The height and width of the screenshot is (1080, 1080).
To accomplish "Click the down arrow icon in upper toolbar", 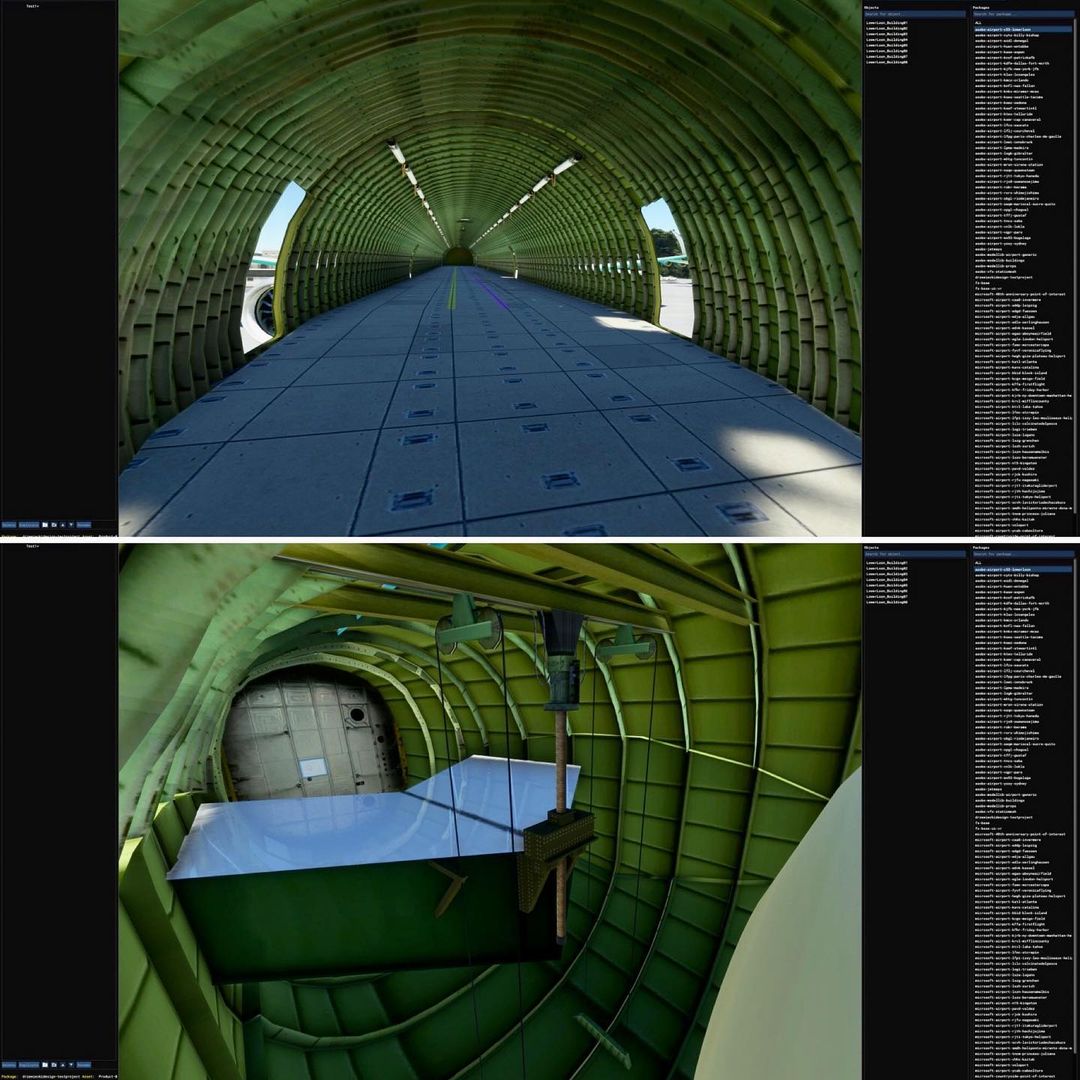I will point(70,524).
